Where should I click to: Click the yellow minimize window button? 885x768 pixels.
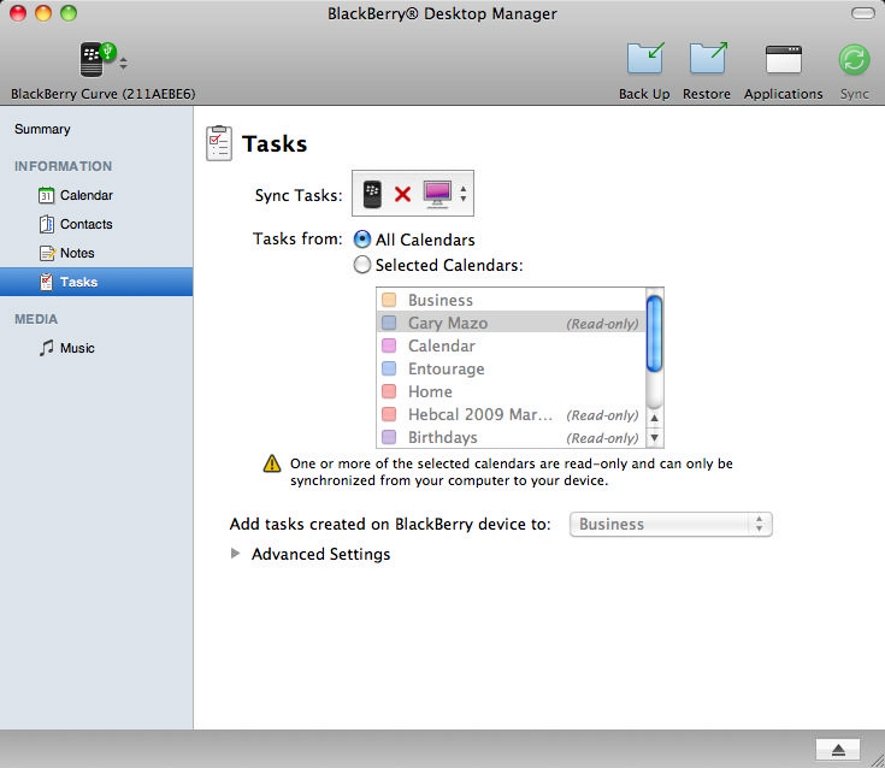click(43, 13)
